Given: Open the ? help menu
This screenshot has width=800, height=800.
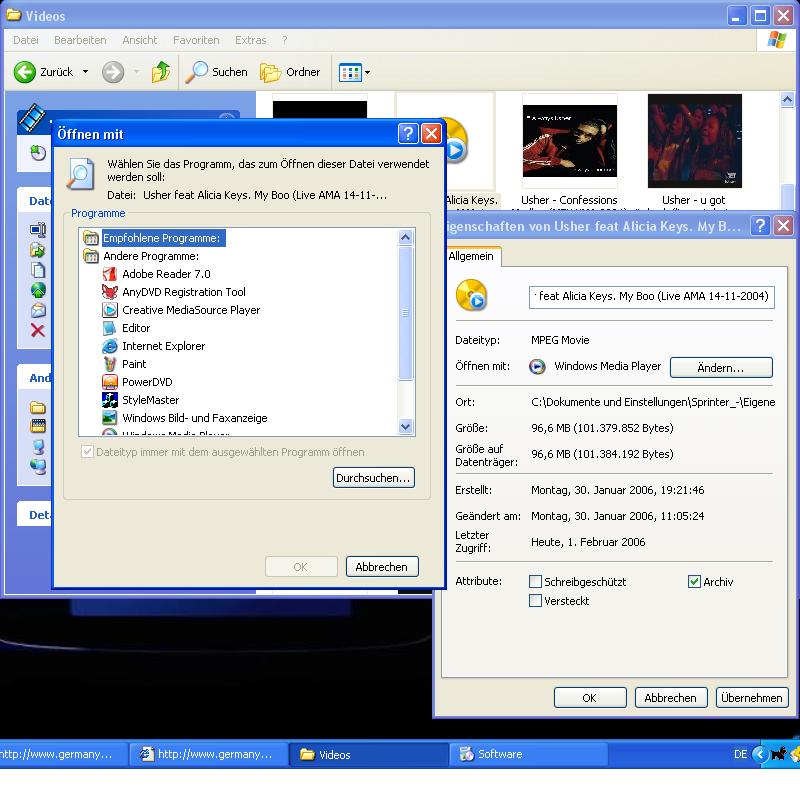Looking at the screenshot, I should point(285,40).
